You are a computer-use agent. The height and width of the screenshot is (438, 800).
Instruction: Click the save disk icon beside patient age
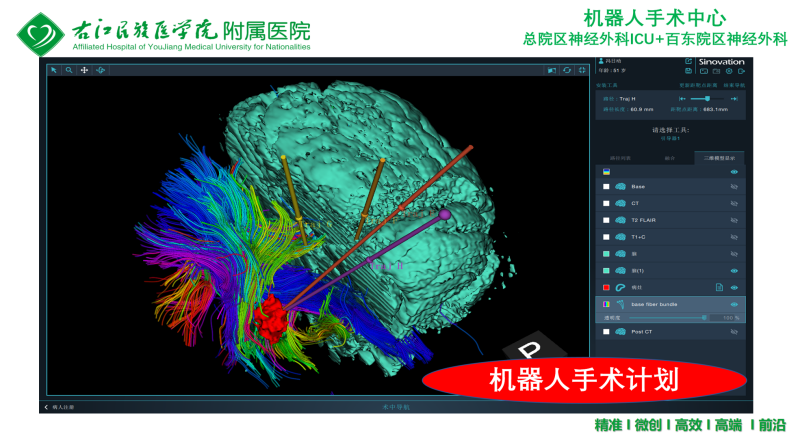click(x=688, y=70)
